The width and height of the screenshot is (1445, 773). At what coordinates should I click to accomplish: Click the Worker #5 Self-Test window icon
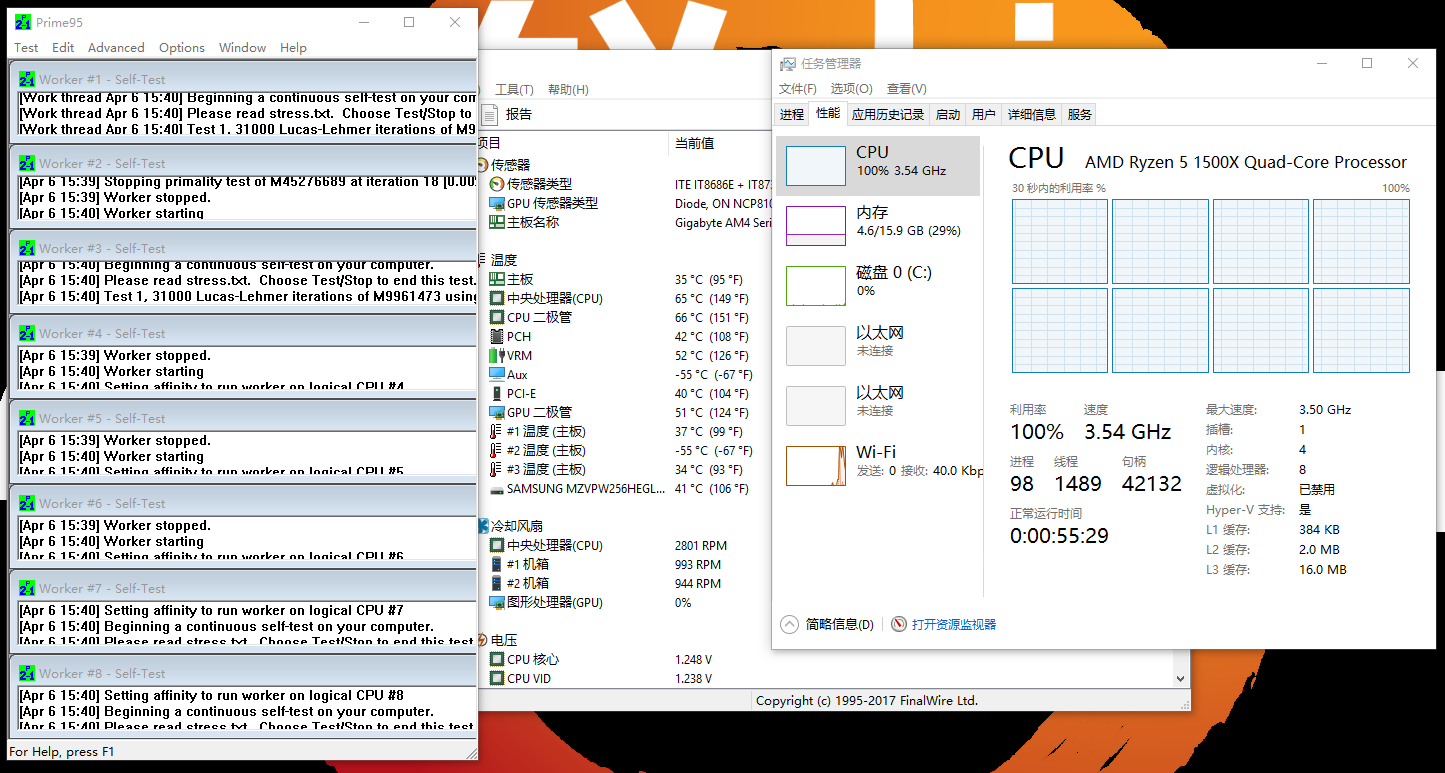[x=27, y=418]
